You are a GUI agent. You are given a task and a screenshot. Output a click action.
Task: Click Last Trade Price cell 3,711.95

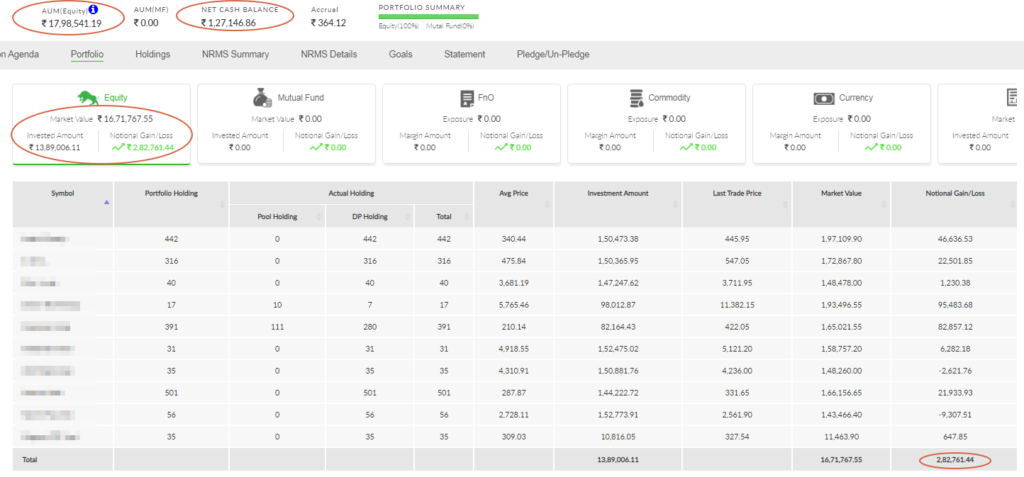[x=737, y=283]
